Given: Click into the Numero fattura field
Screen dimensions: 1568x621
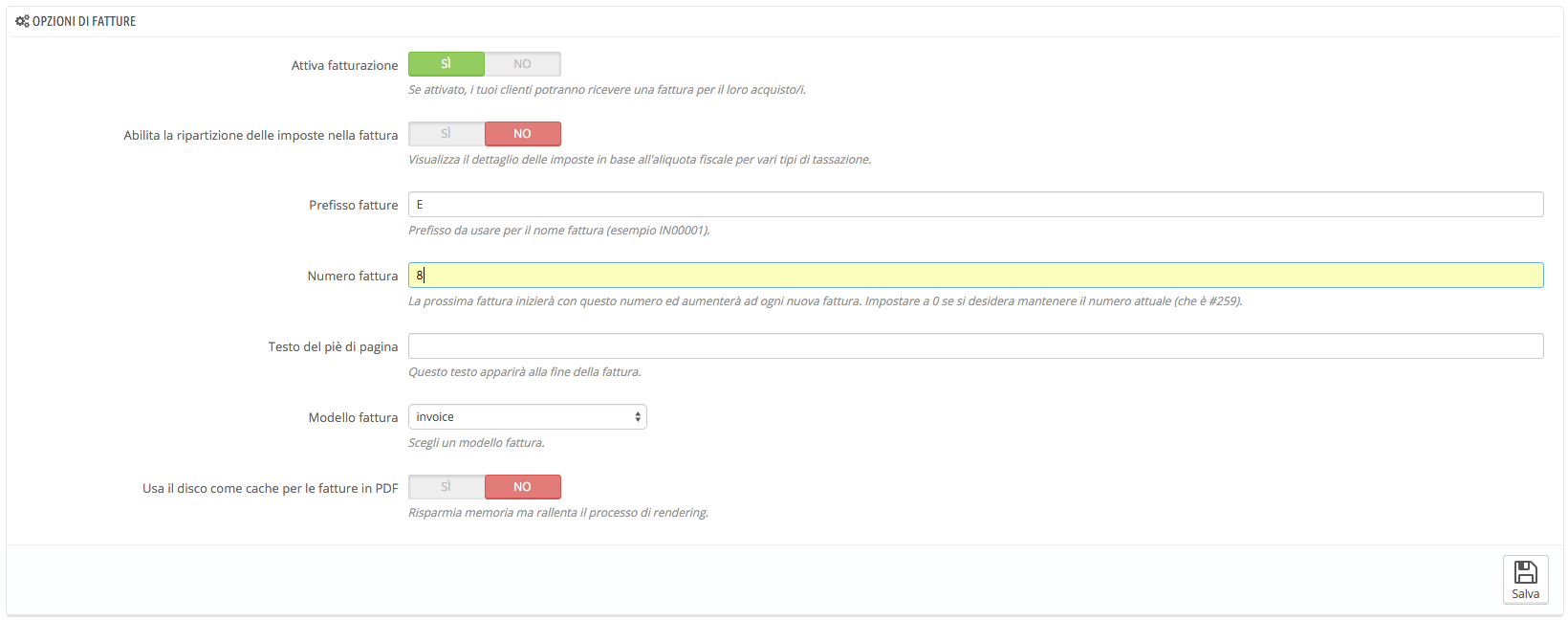Looking at the screenshot, I should (975, 276).
